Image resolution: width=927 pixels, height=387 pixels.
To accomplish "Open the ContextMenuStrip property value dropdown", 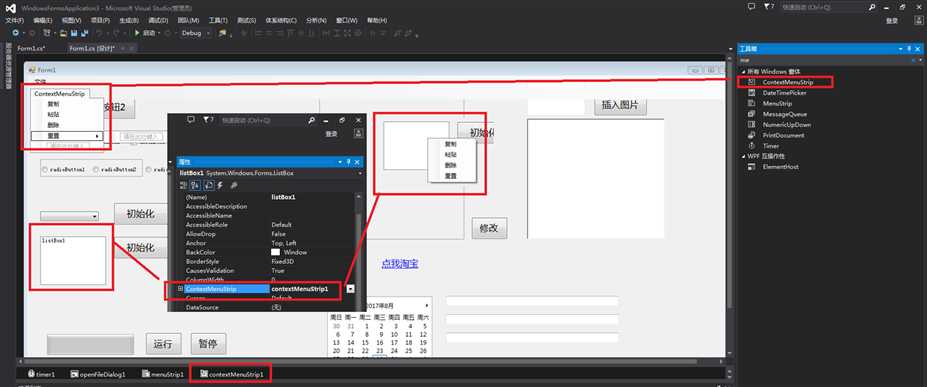I will [351, 289].
